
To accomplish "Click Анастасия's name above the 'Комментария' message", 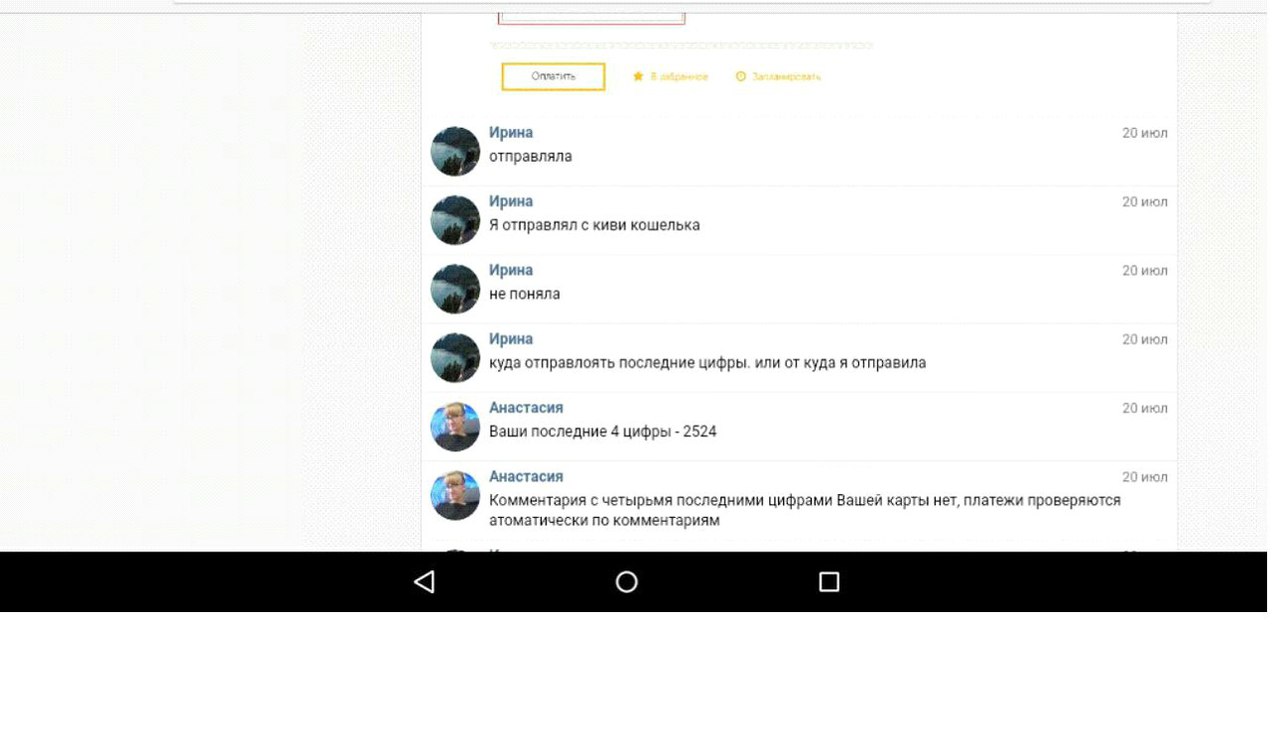I will 526,477.
